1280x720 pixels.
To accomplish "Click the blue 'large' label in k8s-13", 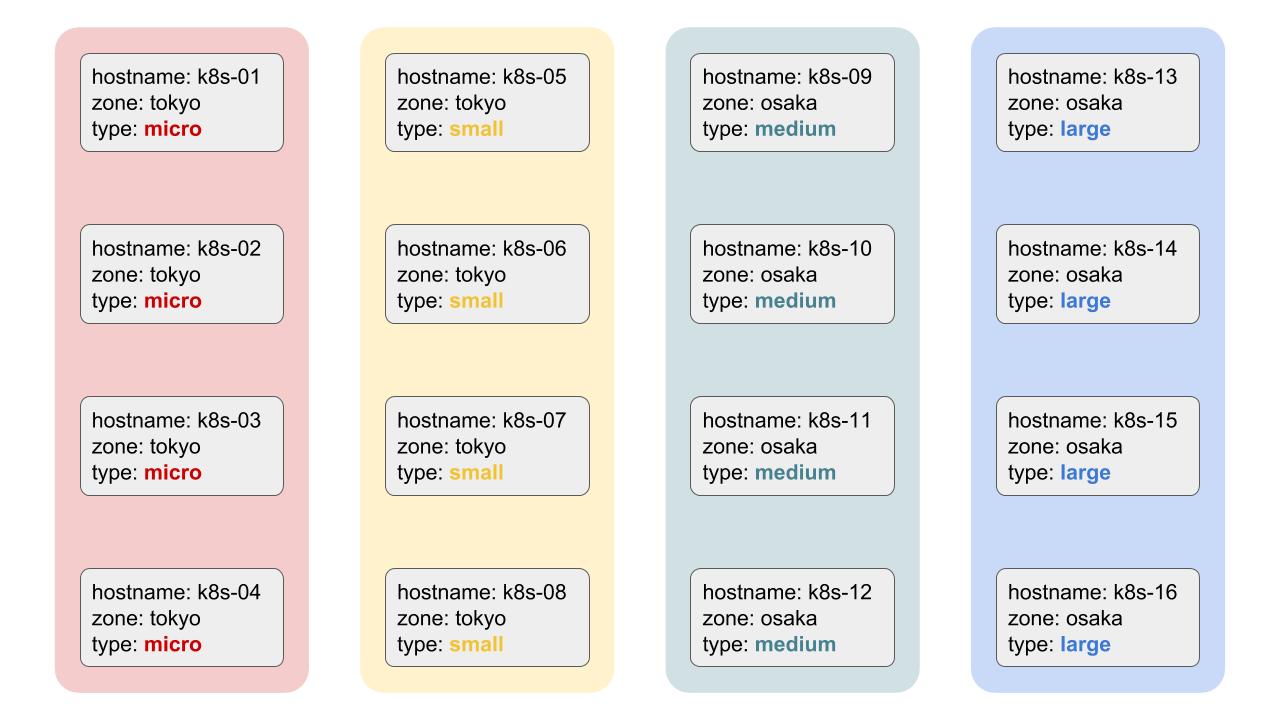I will point(1085,130).
